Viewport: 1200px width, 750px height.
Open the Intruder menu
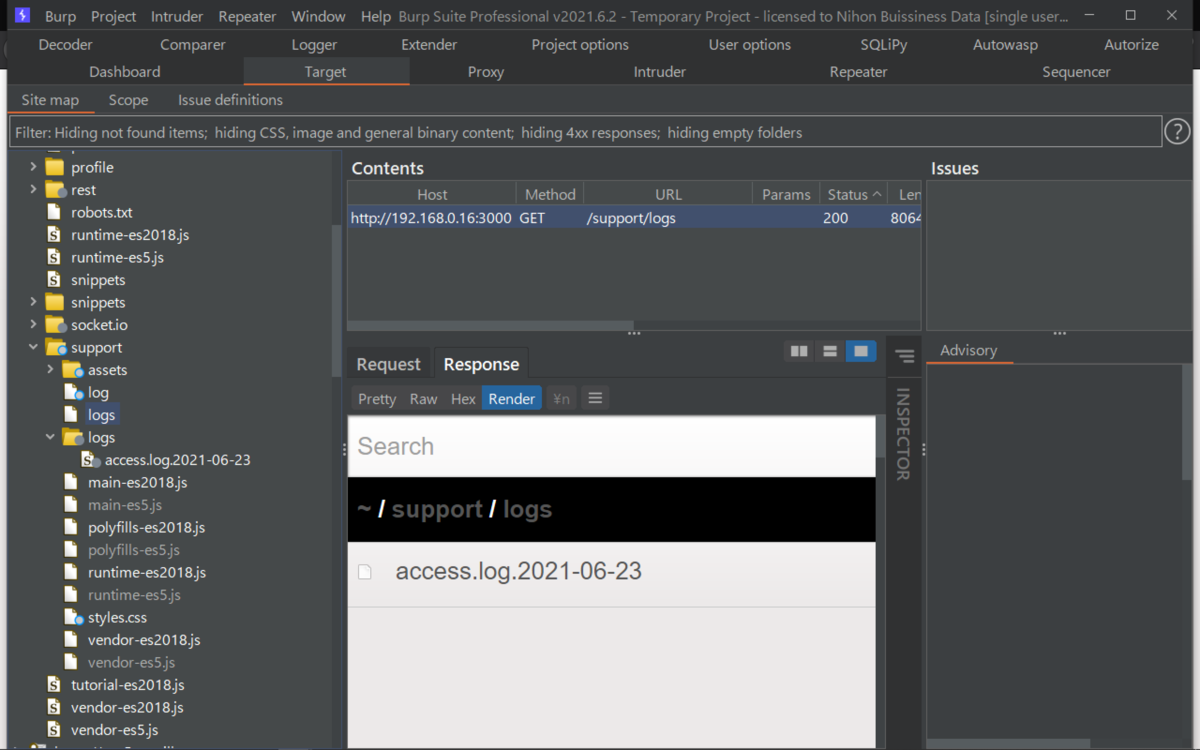click(x=177, y=16)
